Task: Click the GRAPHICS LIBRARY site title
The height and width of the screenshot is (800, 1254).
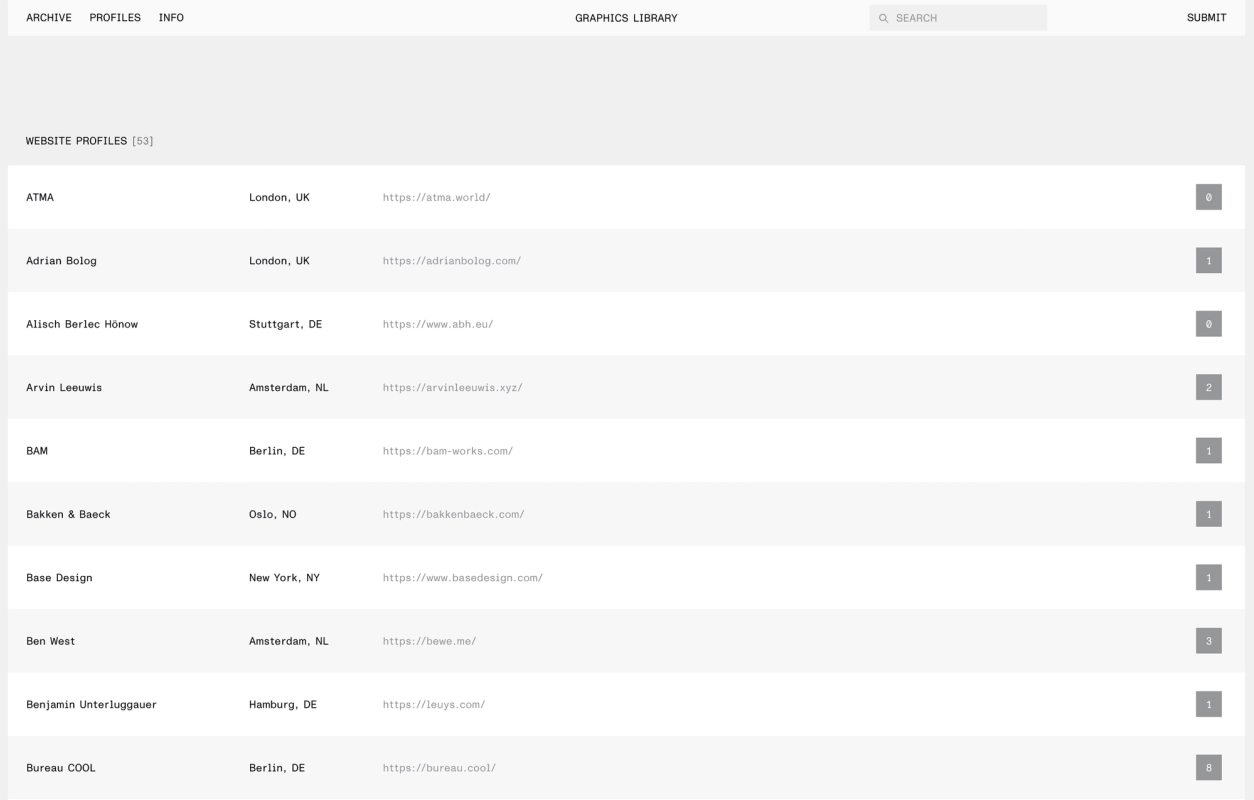Action: click(626, 18)
